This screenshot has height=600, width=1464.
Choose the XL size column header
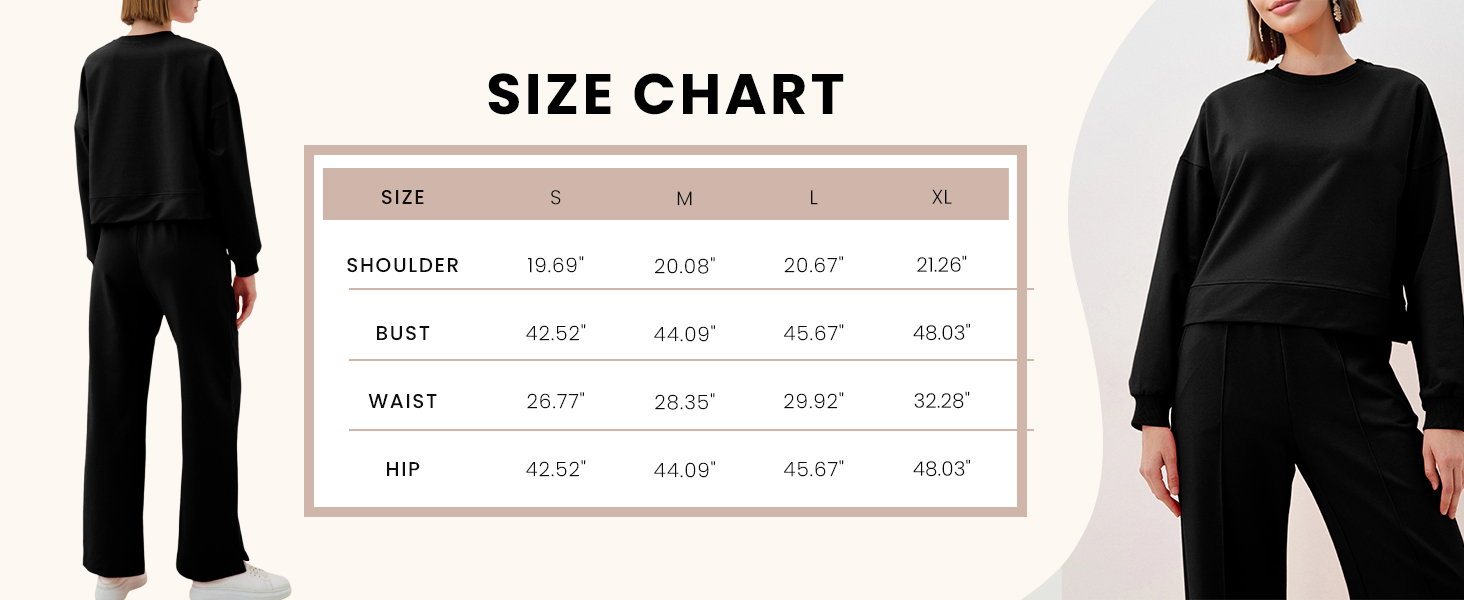click(942, 197)
